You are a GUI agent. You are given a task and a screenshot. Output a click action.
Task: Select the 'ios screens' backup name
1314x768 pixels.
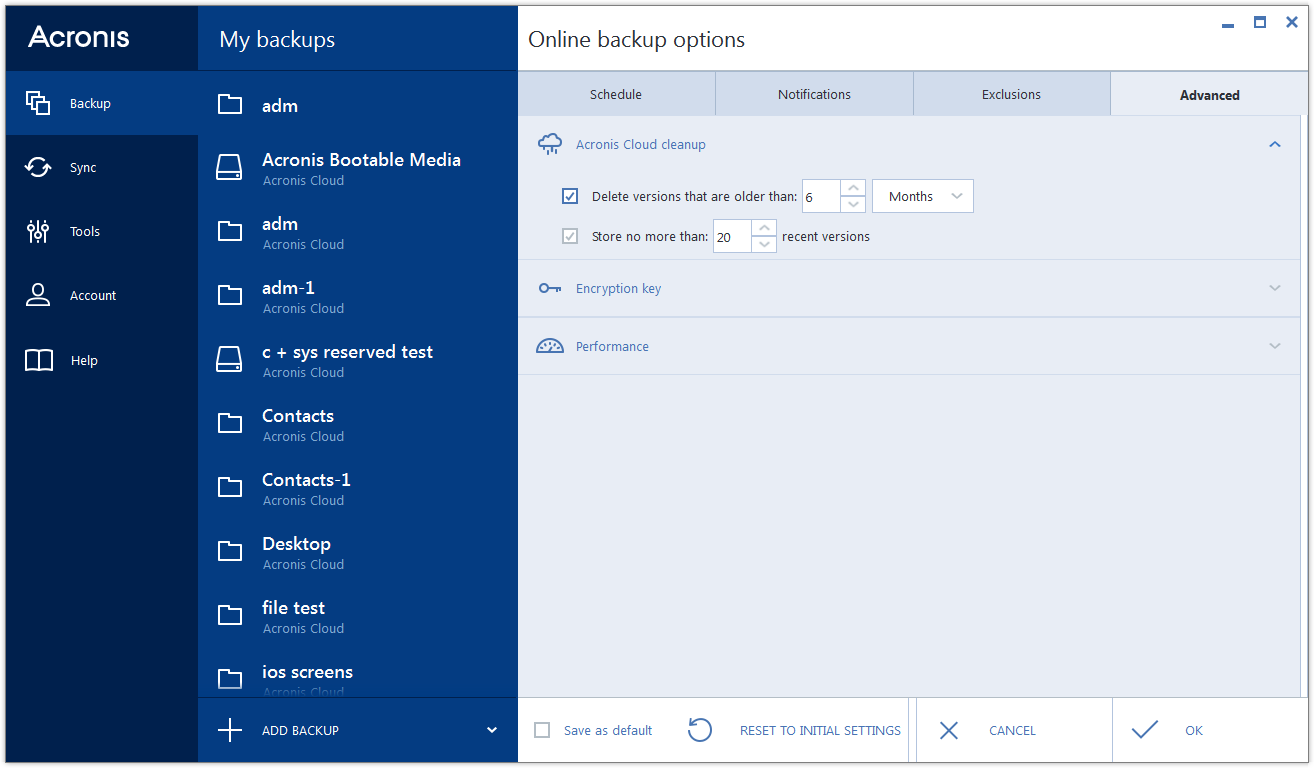coord(307,671)
